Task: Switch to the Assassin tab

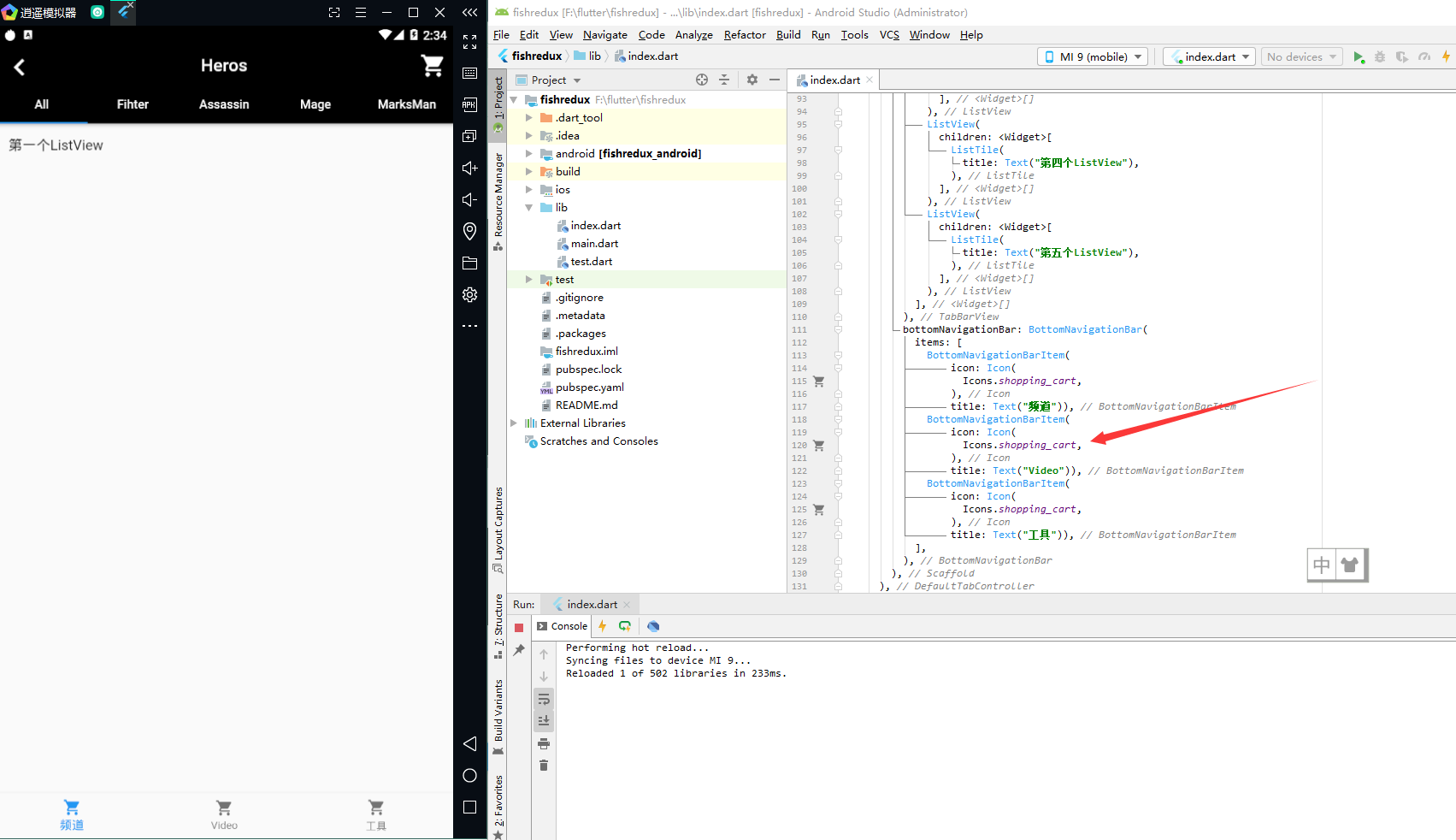Action: pos(224,104)
